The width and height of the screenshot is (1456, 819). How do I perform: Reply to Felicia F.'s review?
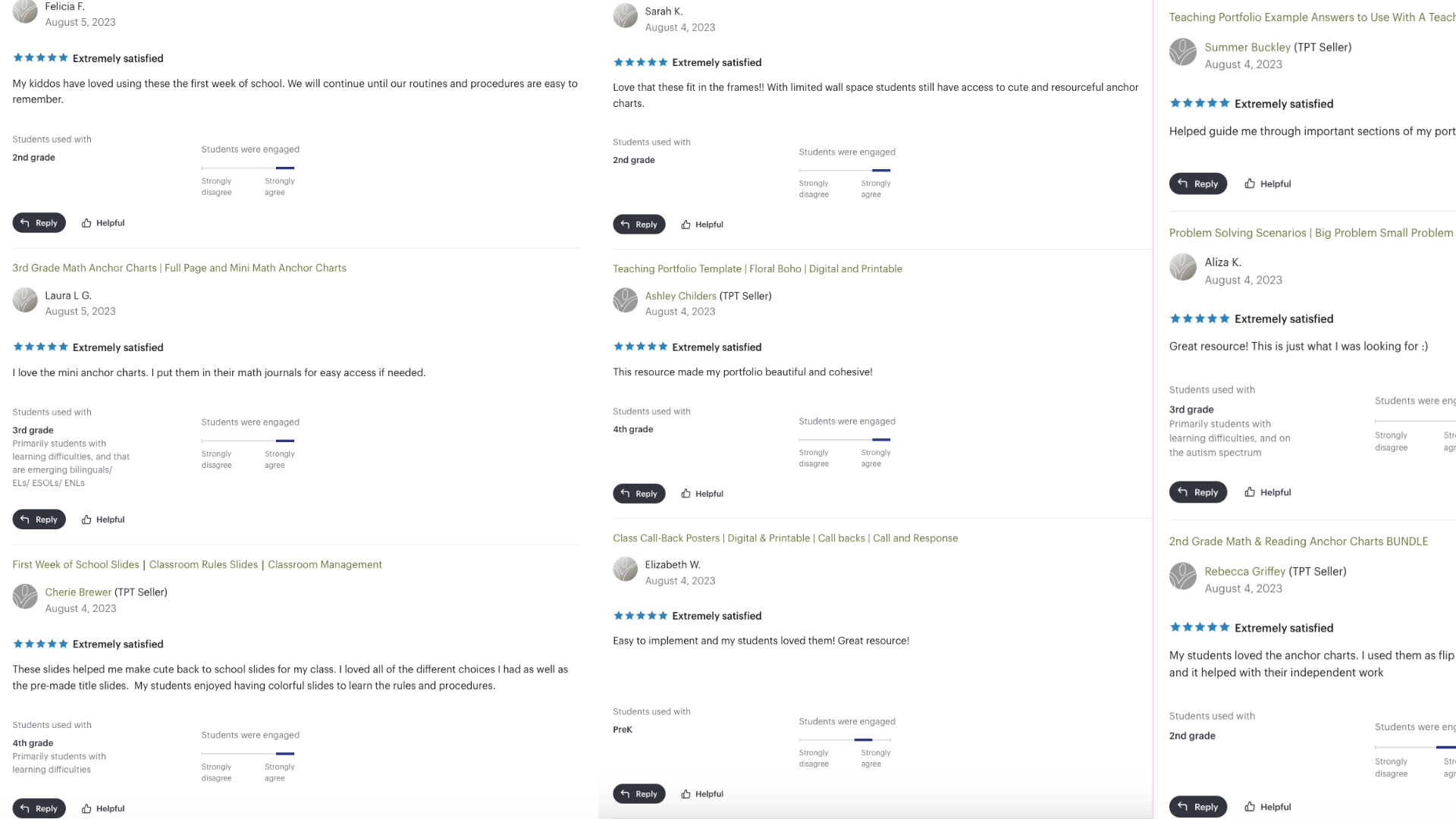pyautogui.click(x=39, y=223)
